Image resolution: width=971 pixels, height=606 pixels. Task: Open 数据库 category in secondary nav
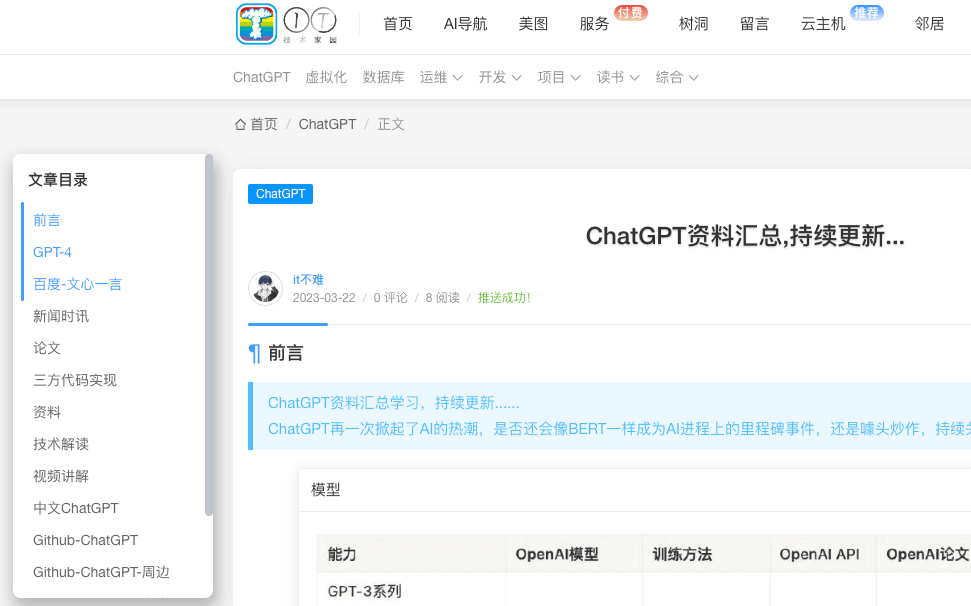click(383, 77)
